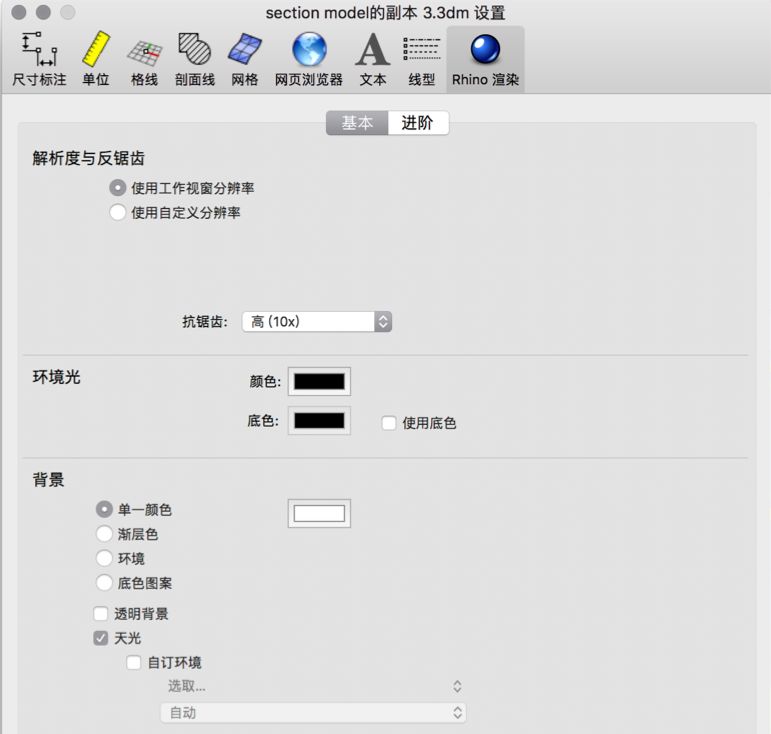Close the settings window
771x734 pixels.
pos(19,12)
